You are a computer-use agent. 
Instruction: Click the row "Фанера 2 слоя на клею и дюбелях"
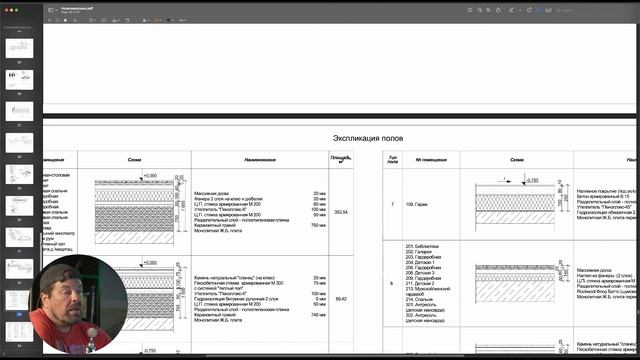260,199
